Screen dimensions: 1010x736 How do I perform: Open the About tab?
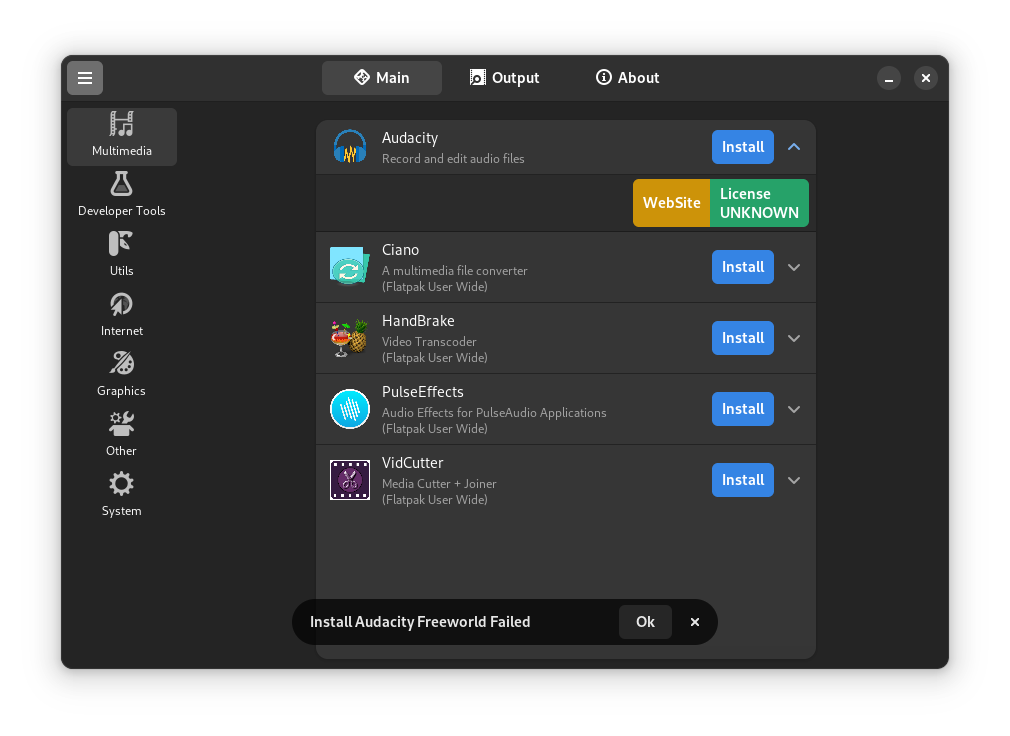coord(627,78)
